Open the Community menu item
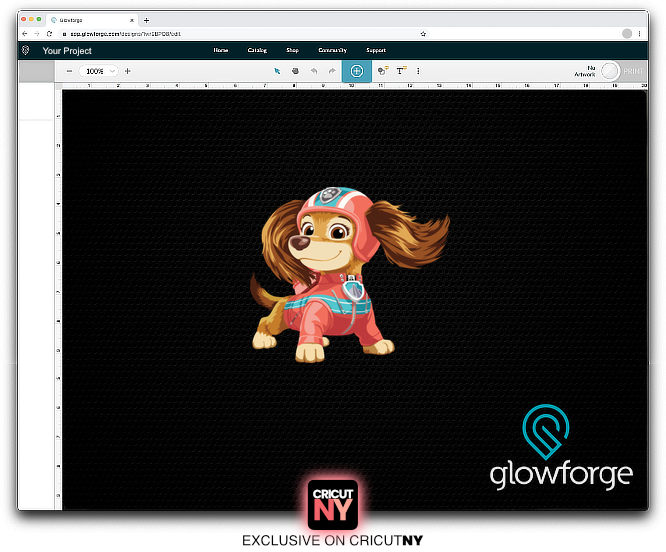 [333, 50]
